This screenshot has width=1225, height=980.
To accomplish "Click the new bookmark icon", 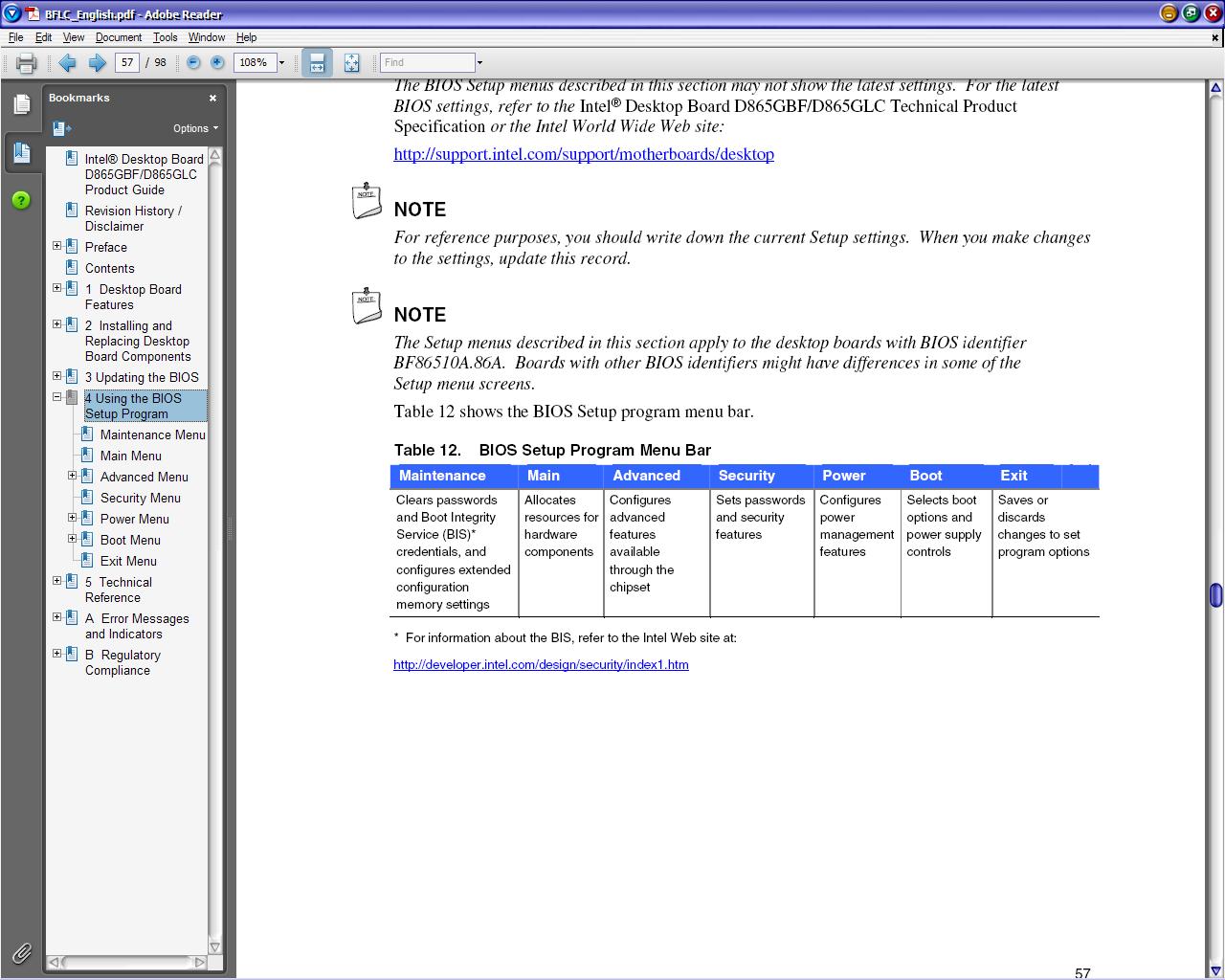I will (62, 128).
